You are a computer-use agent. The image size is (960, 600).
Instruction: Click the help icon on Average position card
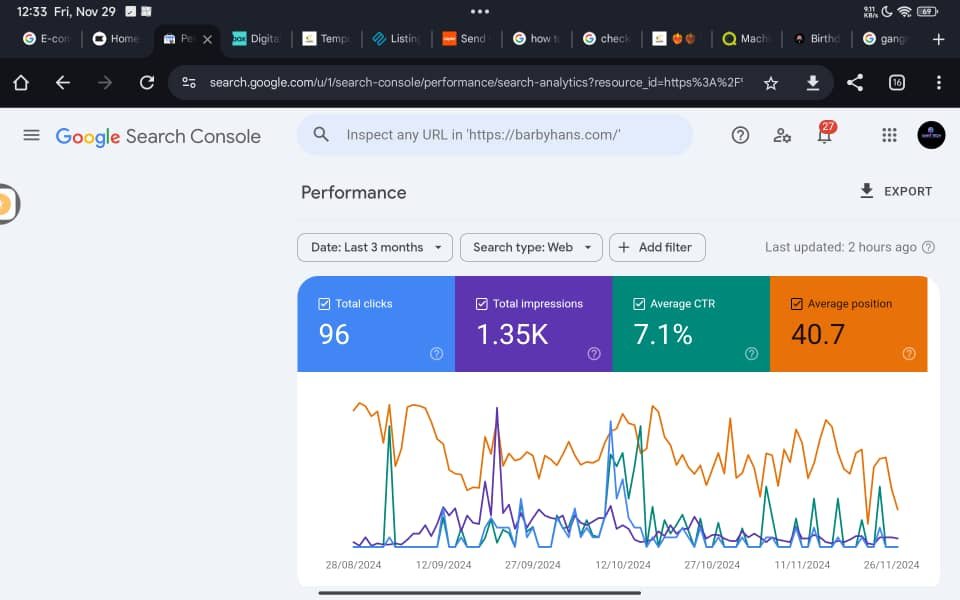(909, 353)
